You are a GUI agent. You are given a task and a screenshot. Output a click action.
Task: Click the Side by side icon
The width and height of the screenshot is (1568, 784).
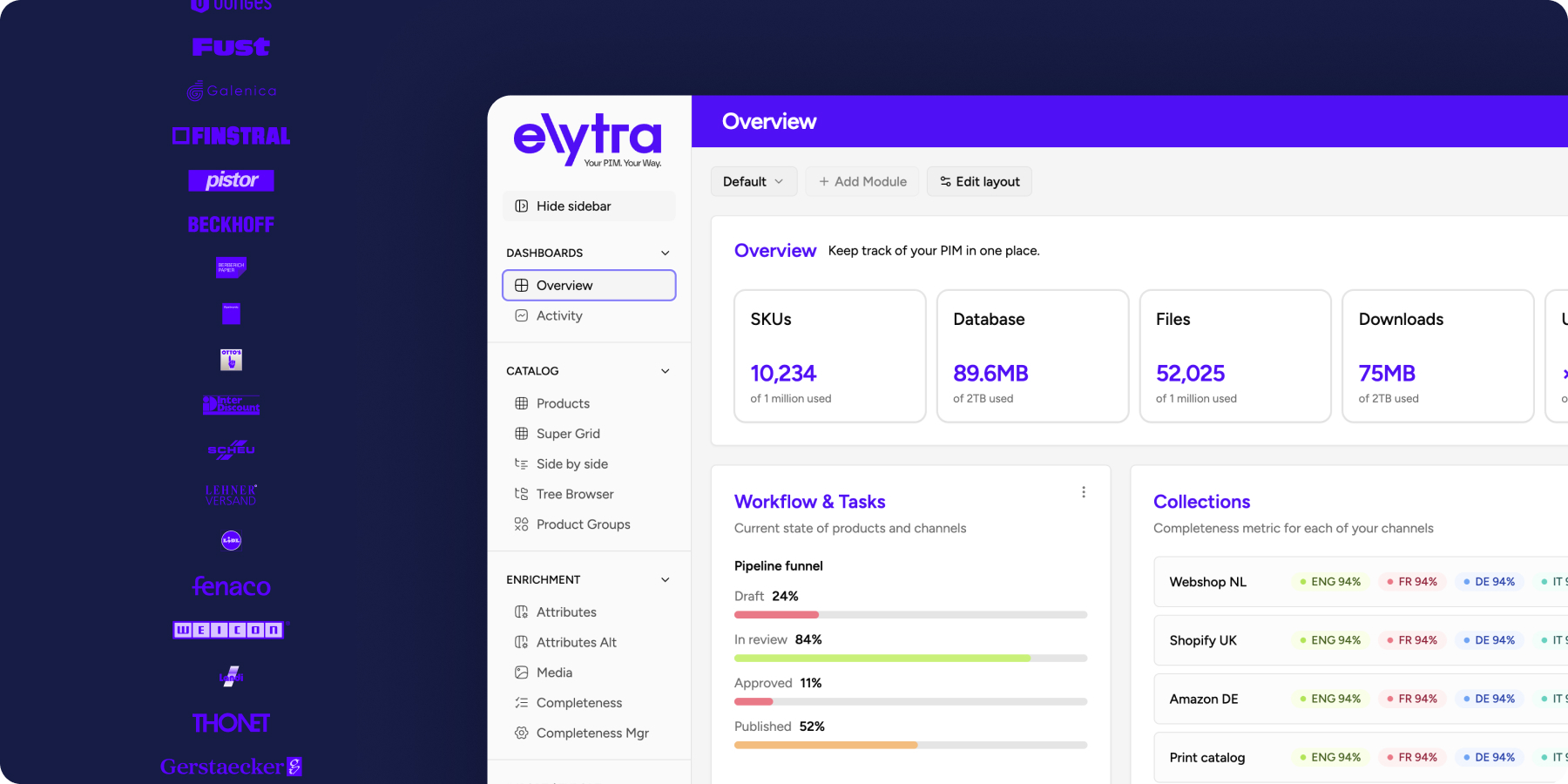(521, 464)
